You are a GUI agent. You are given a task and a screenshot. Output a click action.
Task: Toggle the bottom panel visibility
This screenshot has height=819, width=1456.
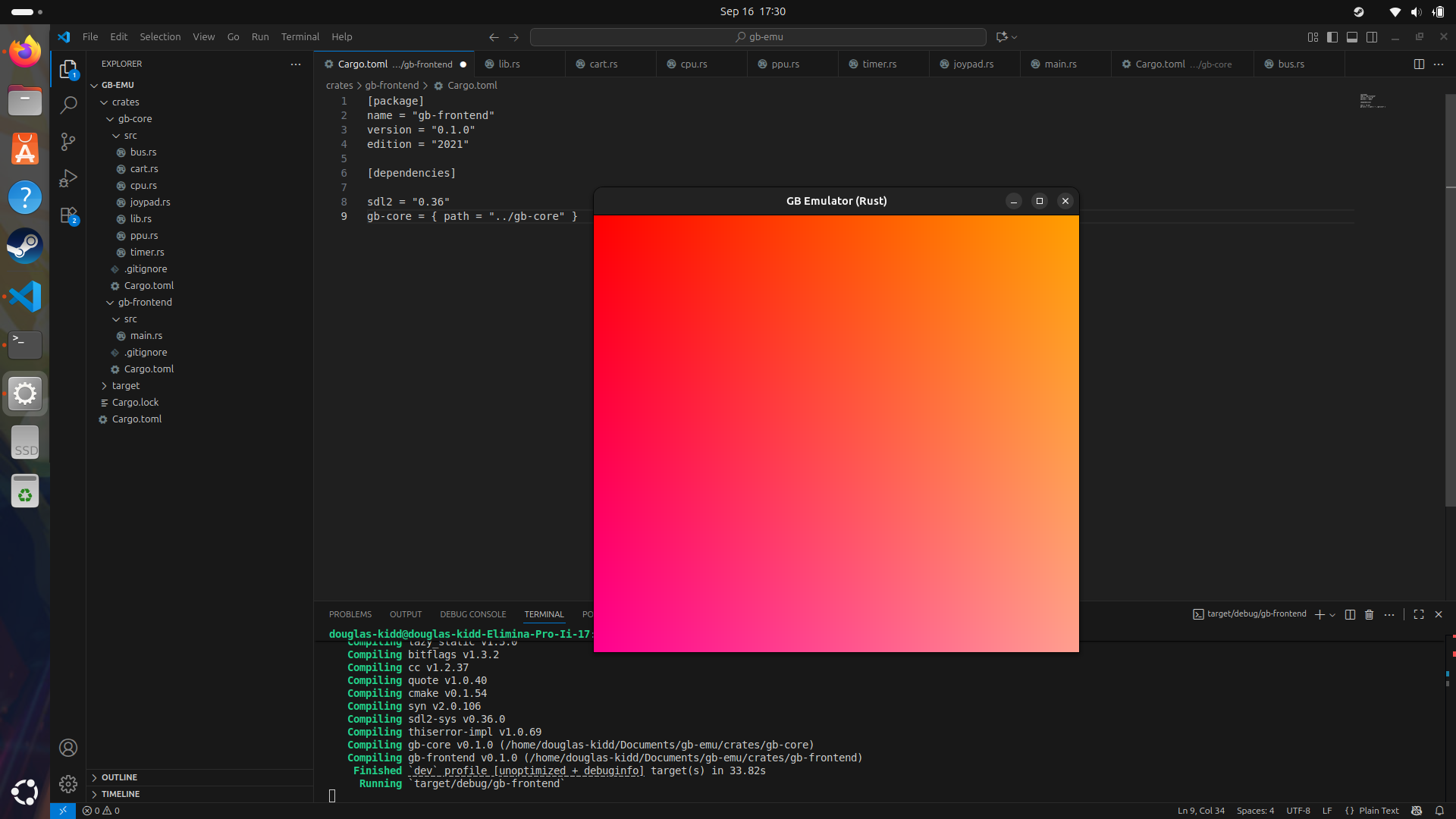click(x=1352, y=36)
